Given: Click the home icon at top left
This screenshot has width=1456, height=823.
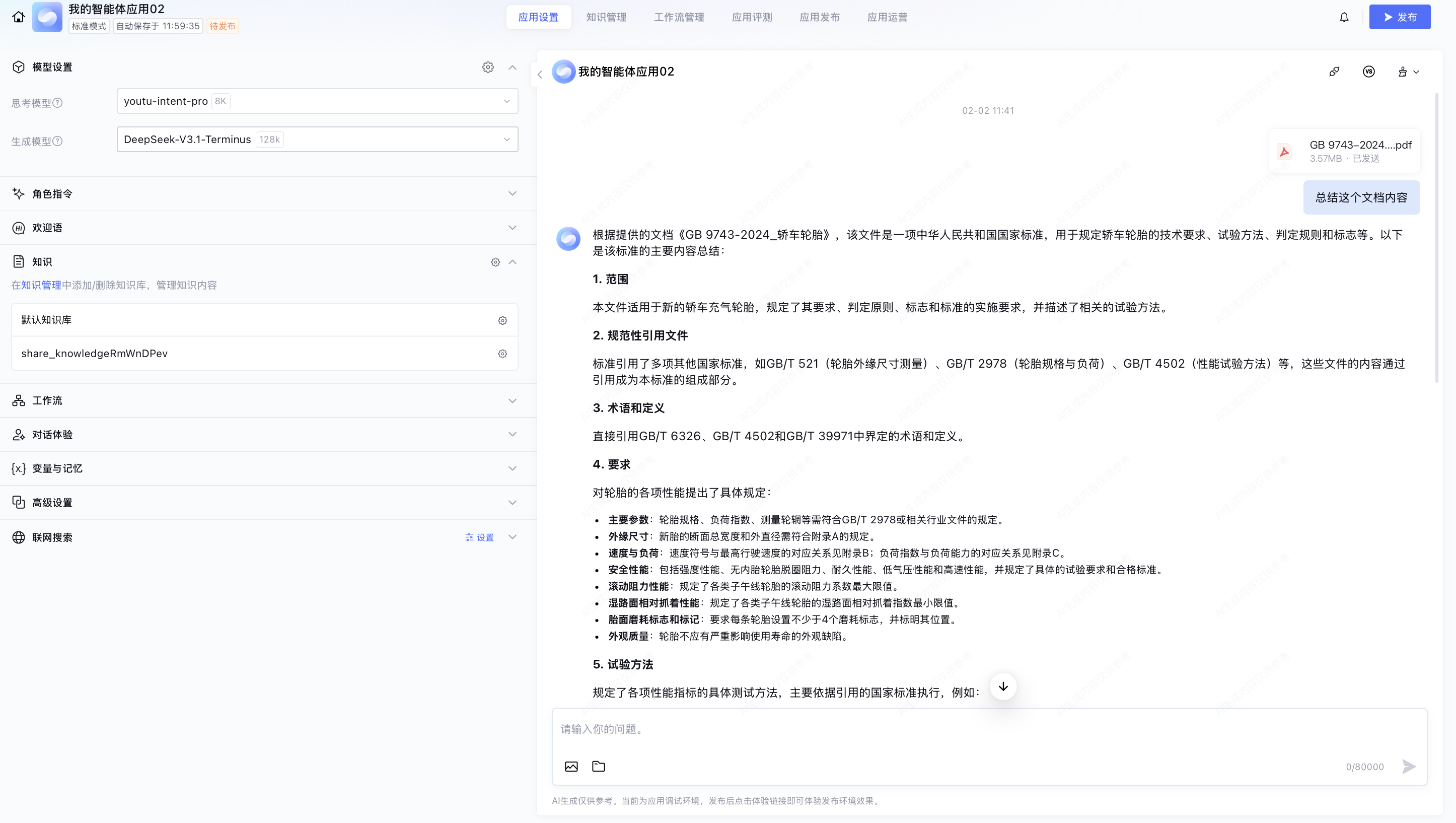Looking at the screenshot, I should pos(19,17).
